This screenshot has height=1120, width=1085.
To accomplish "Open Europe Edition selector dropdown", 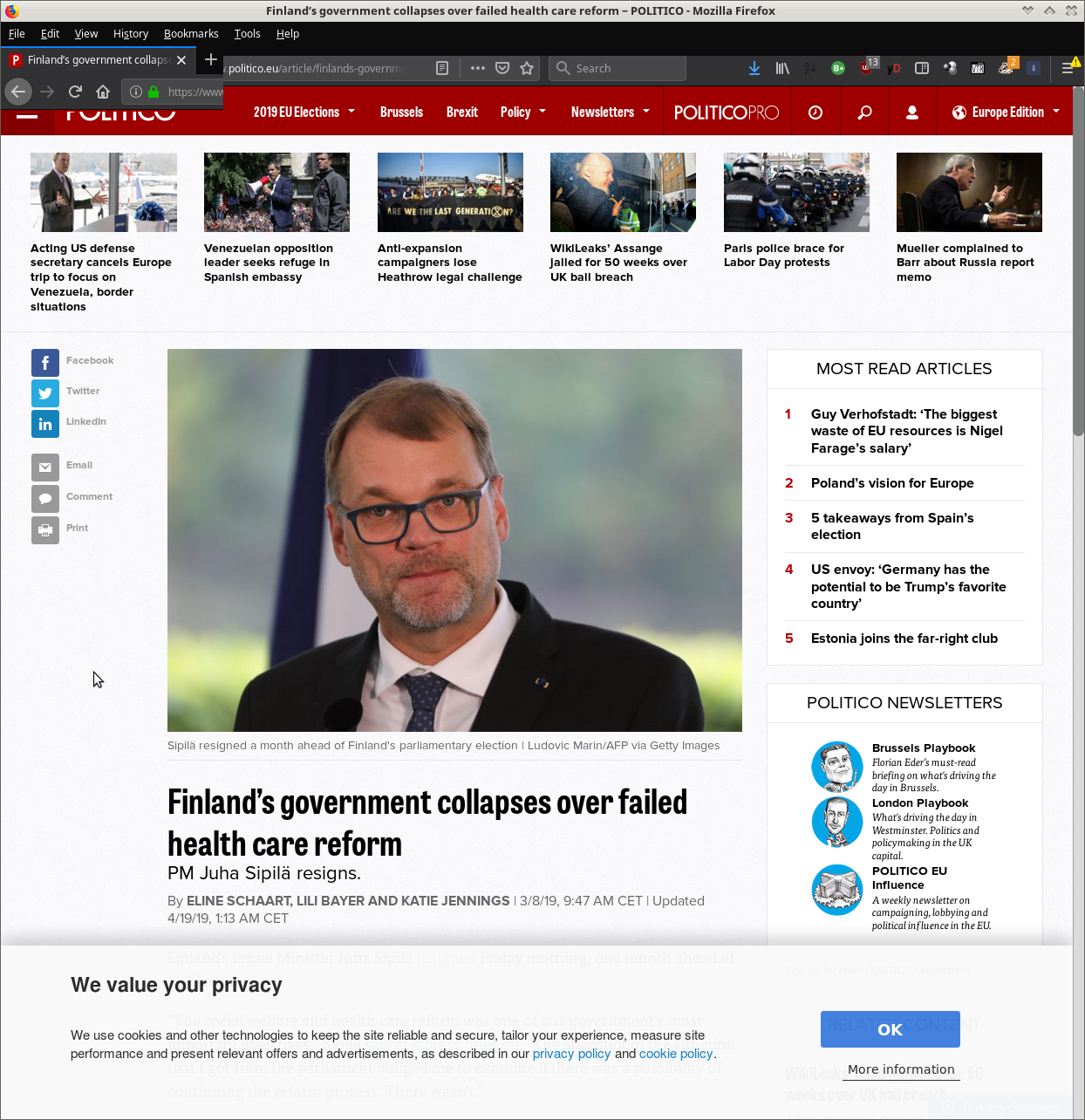I will tap(1006, 112).
